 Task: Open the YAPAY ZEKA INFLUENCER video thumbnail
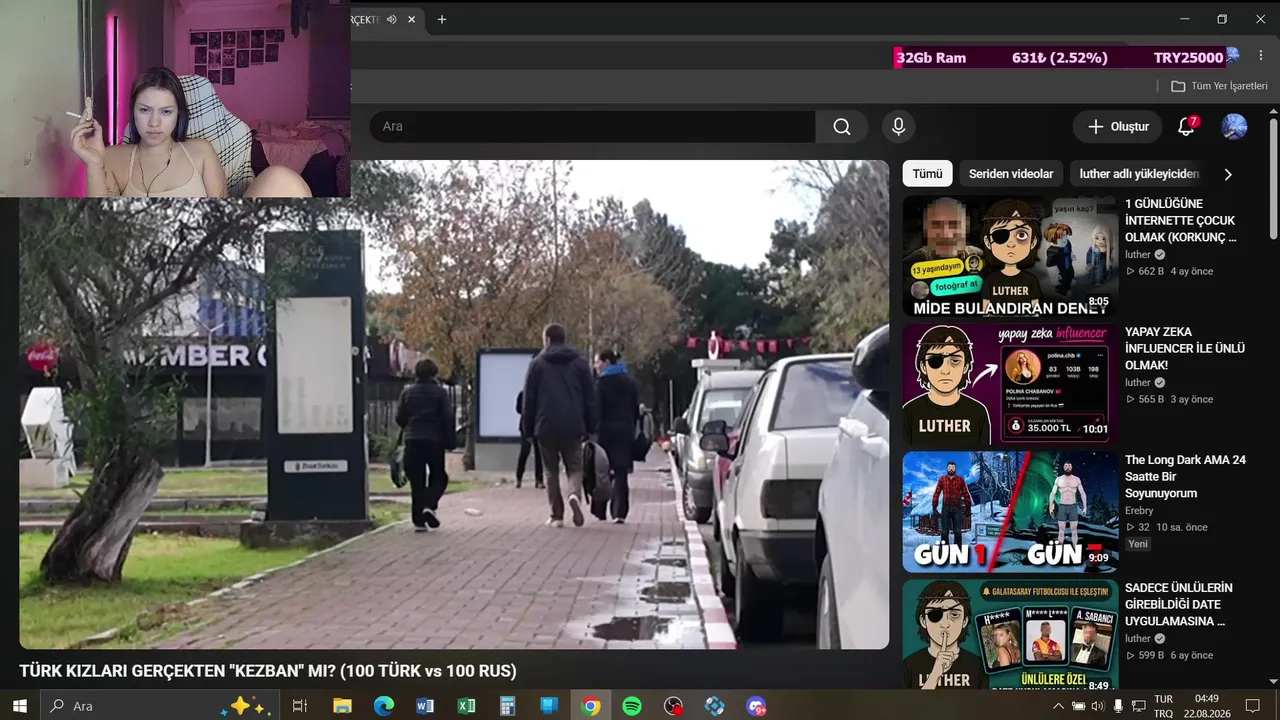(1010, 384)
